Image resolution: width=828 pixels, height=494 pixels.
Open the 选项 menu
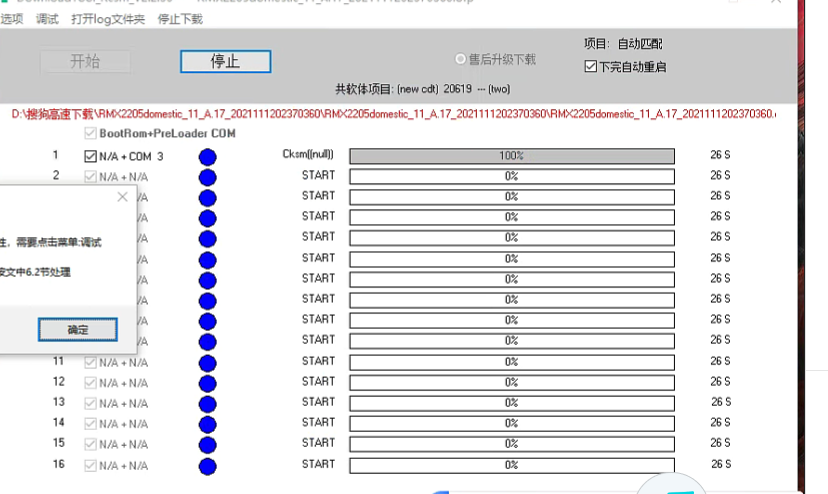12,20
